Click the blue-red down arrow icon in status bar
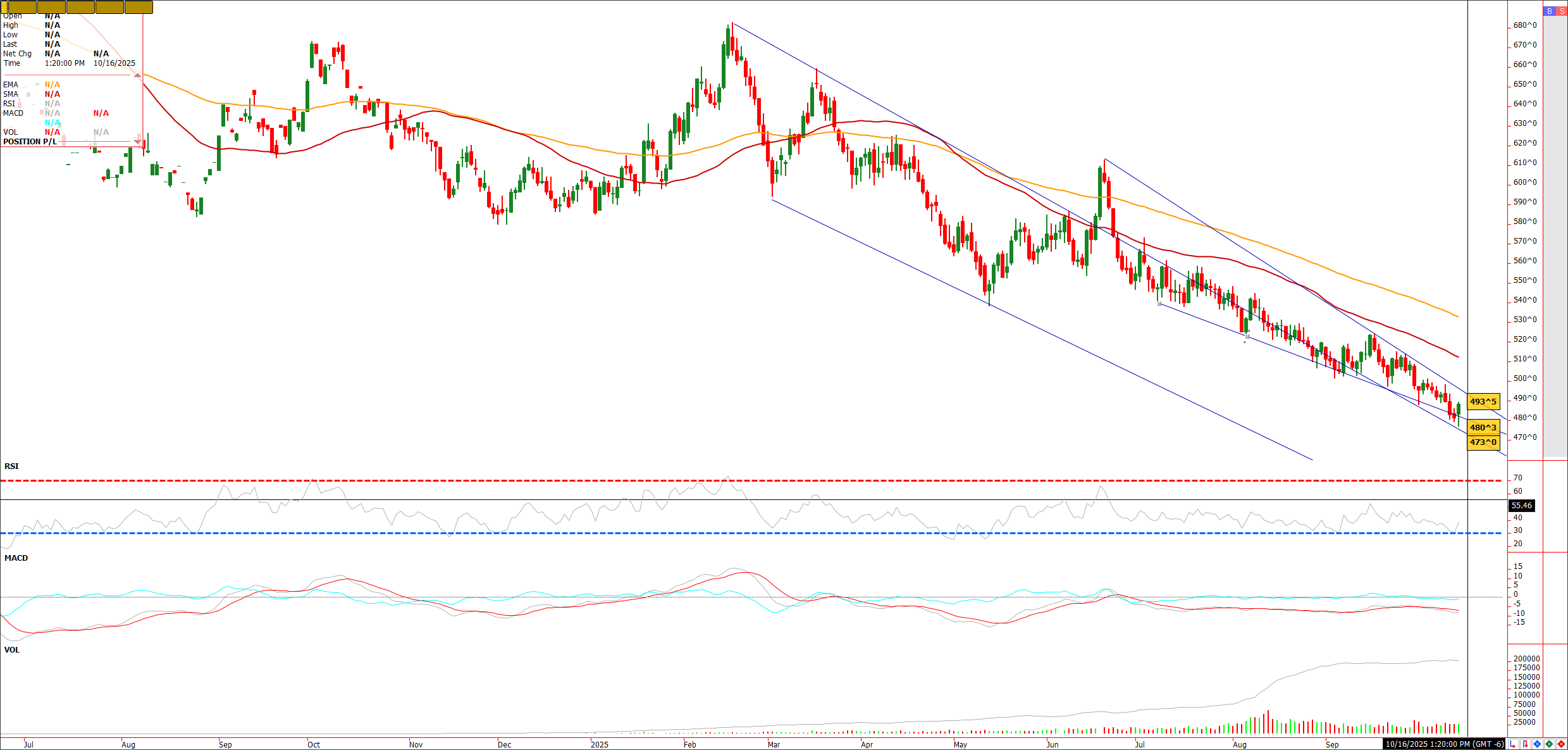 [x=1525, y=744]
